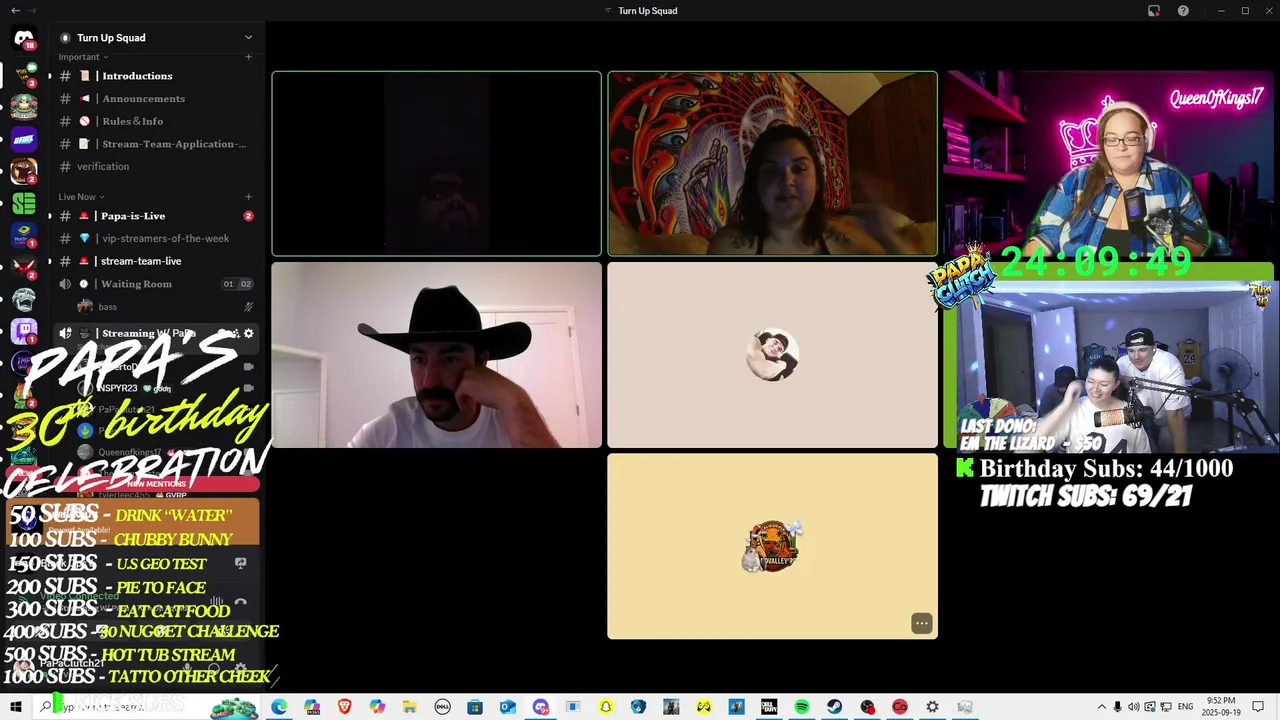
Task: Open File Explorer from the taskbar
Action: pos(409,707)
